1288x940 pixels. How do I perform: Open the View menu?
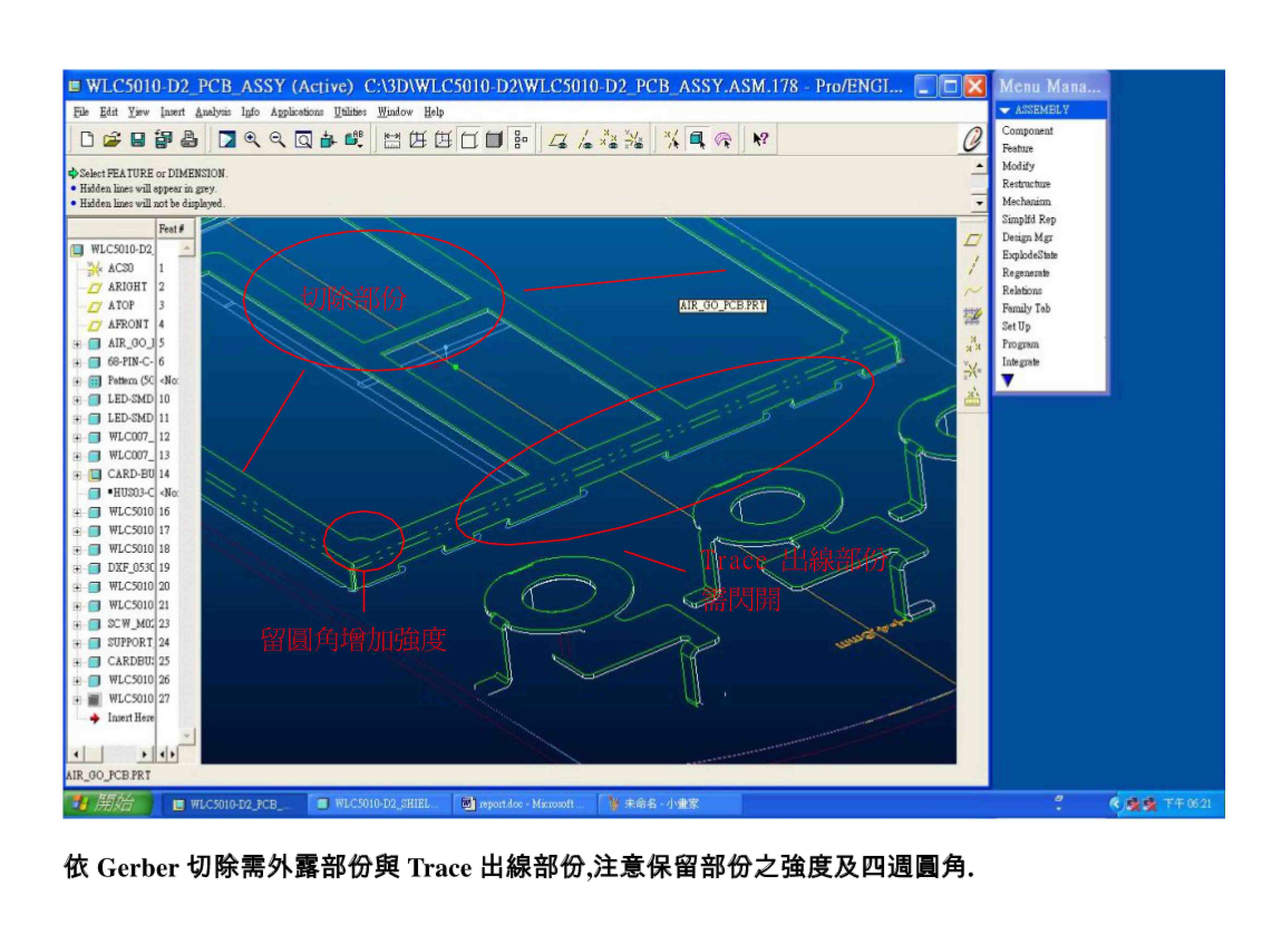(138, 112)
